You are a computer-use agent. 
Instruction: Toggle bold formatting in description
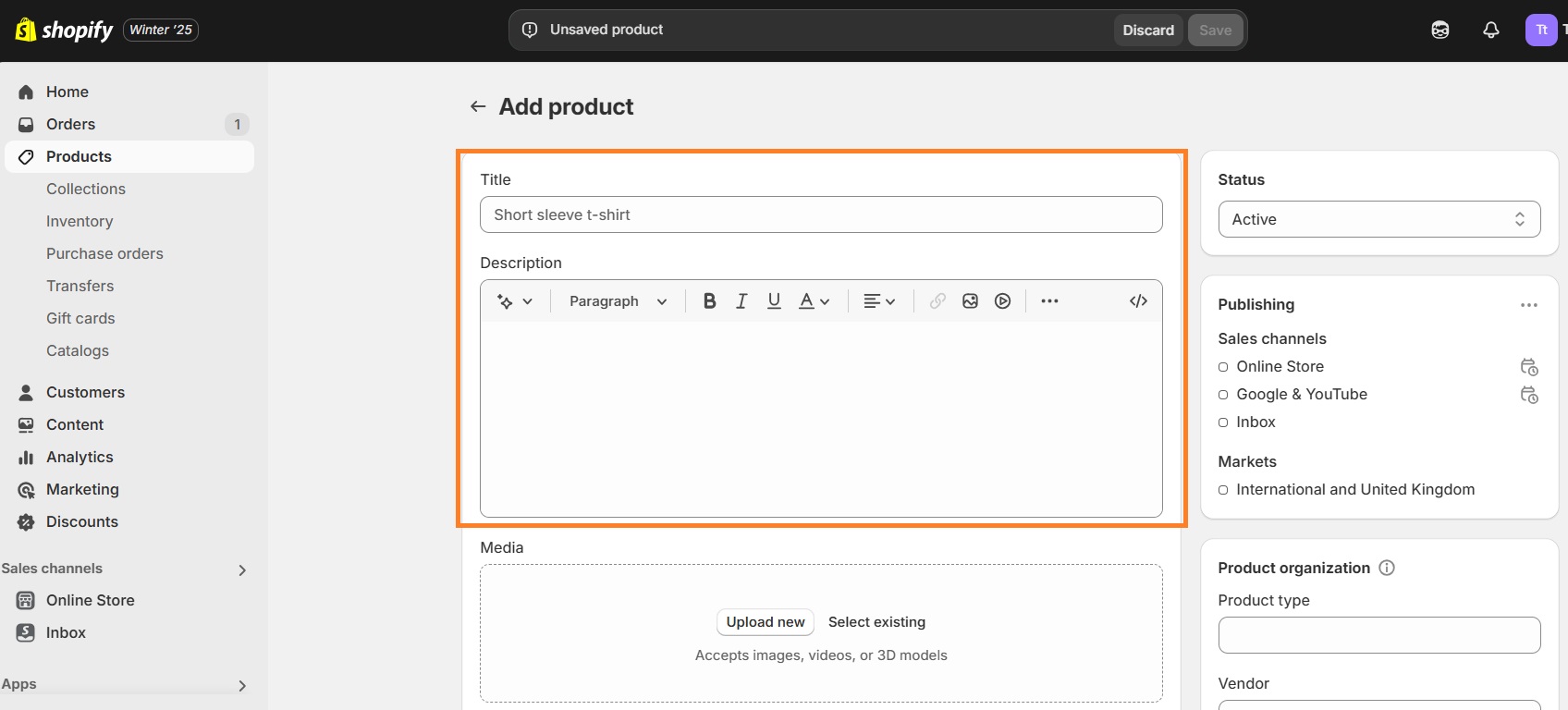click(x=709, y=301)
